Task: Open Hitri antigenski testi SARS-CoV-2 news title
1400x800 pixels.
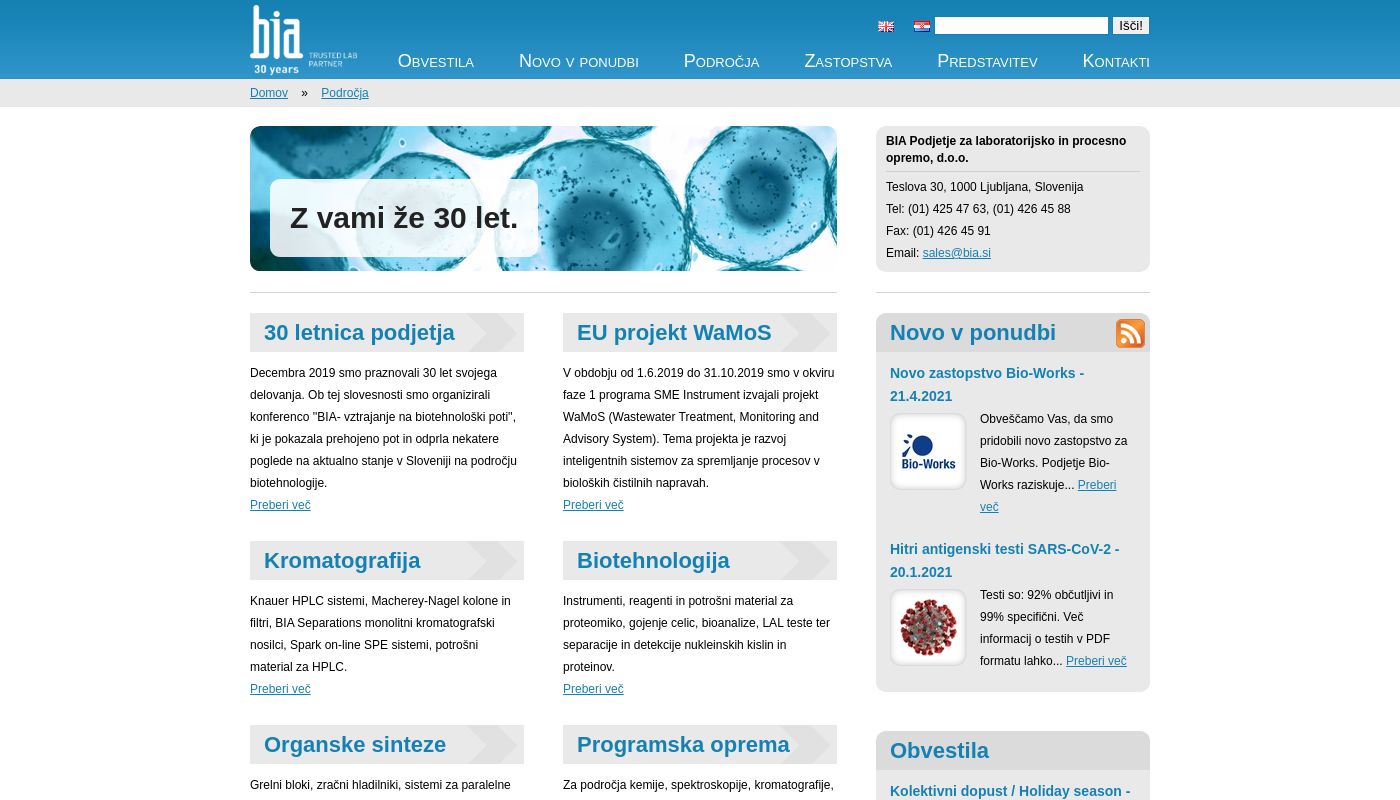Action: [1005, 561]
